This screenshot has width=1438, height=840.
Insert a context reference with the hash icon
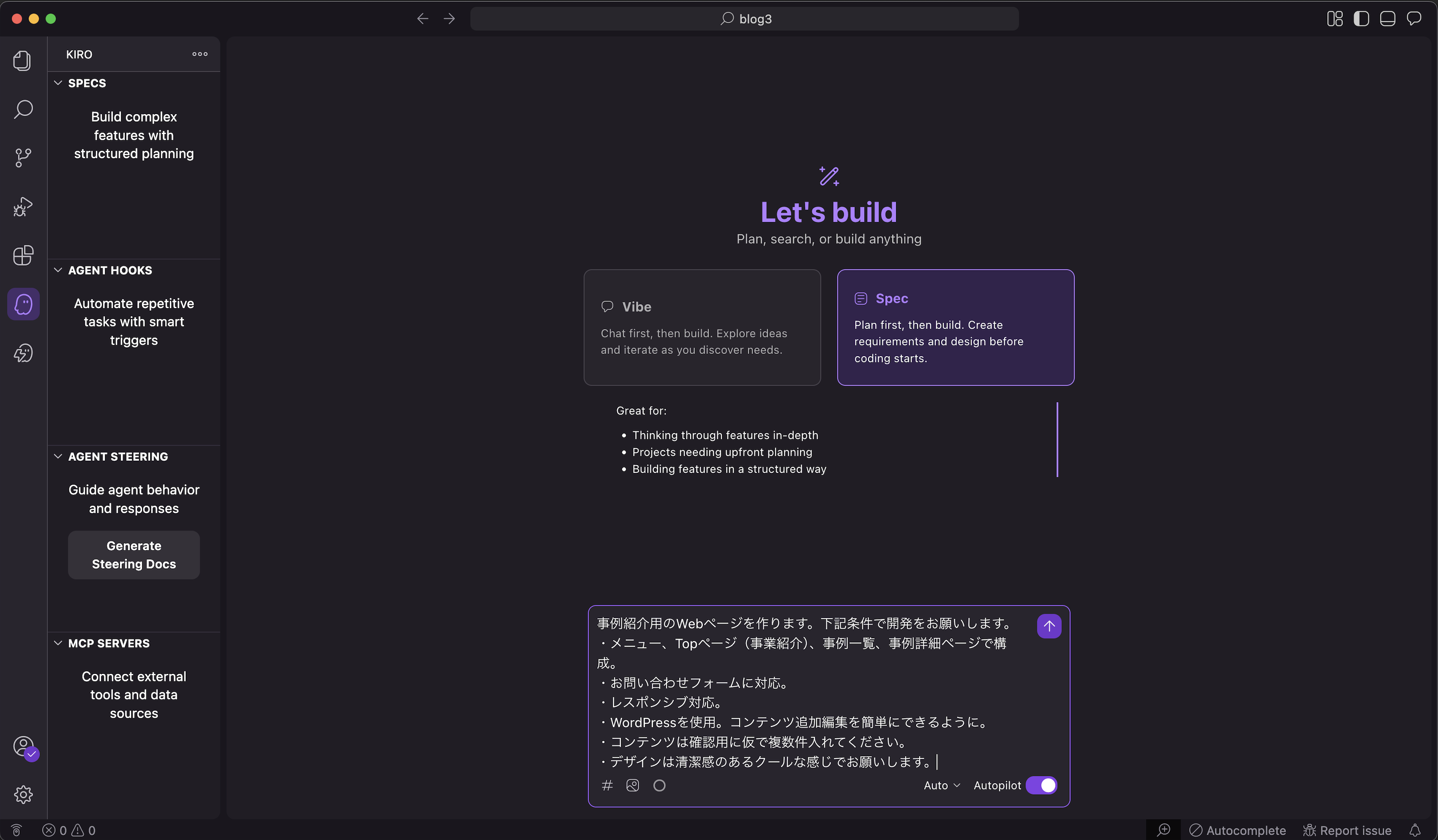point(607,785)
